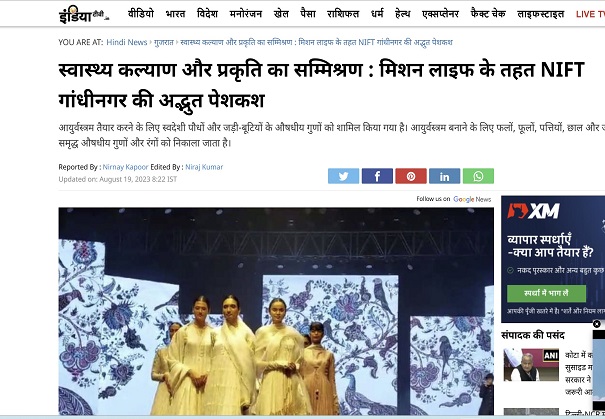Open LIVE TV link
Image resolution: width=605 pixels, height=419 pixels.
(x=590, y=14)
